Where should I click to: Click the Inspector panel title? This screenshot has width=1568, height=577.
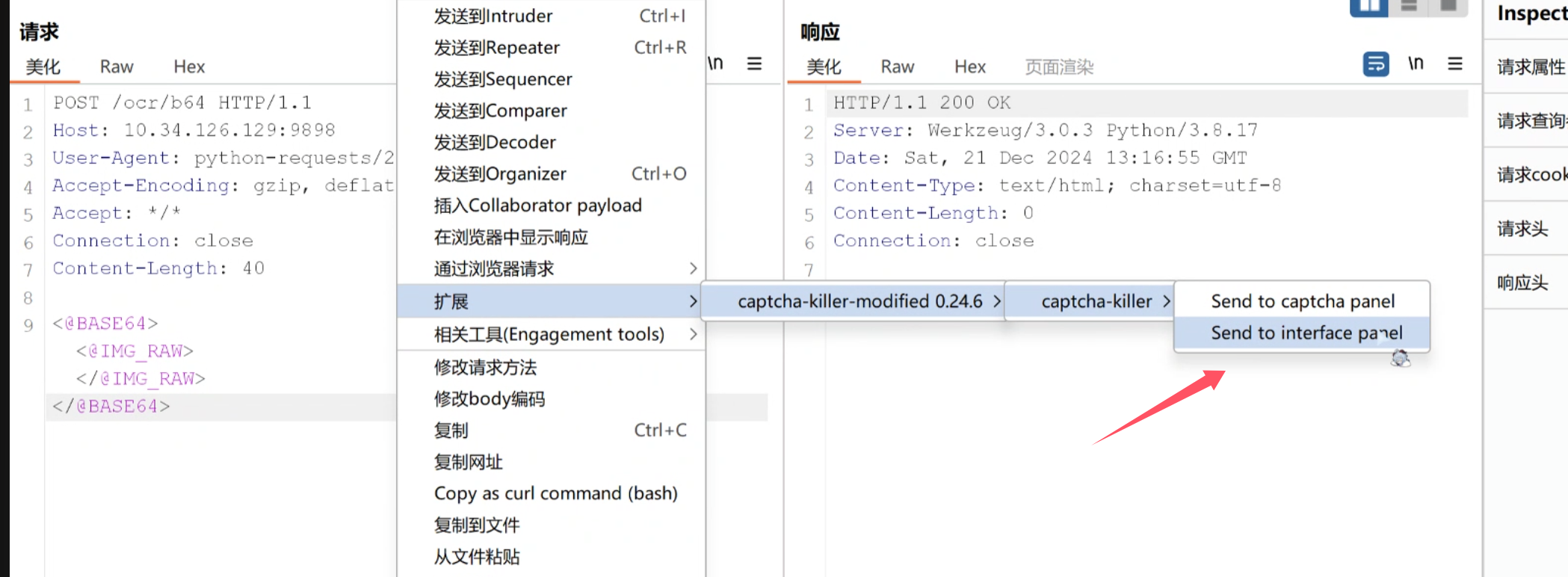pyautogui.click(x=1532, y=13)
